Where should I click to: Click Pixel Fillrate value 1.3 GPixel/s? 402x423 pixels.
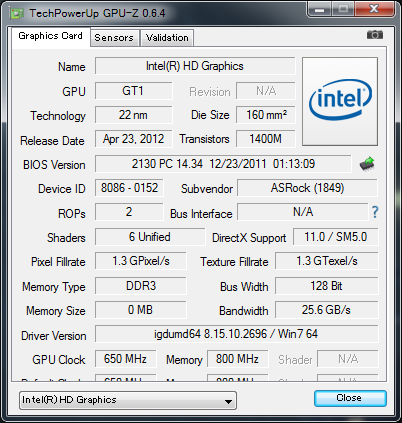pyautogui.click(x=141, y=261)
